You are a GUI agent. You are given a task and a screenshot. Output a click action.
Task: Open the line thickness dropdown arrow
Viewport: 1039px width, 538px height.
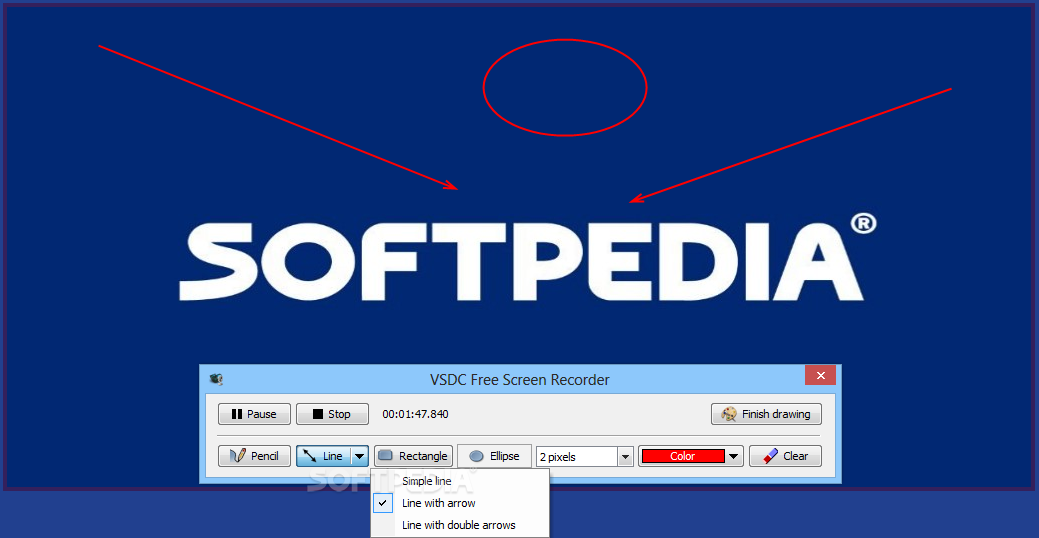[625, 457]
